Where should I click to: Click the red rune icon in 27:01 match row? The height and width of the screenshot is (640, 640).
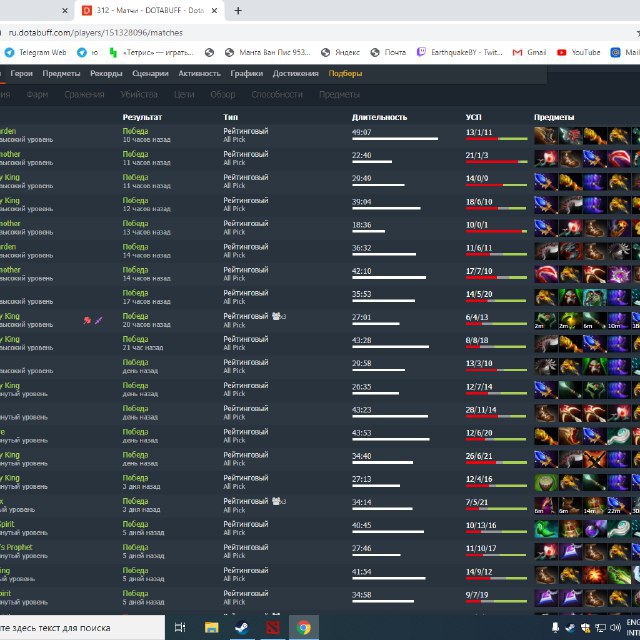tap(87, 320)
